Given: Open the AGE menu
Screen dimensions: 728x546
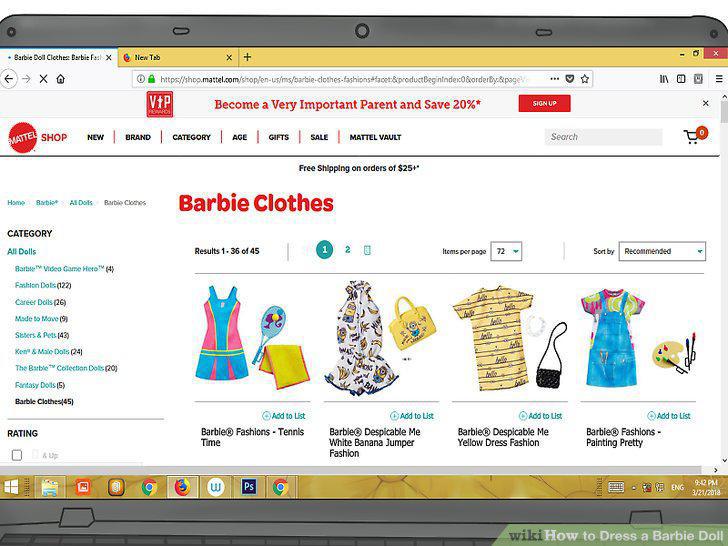Looking at the screenshot, I should (240, 137).
